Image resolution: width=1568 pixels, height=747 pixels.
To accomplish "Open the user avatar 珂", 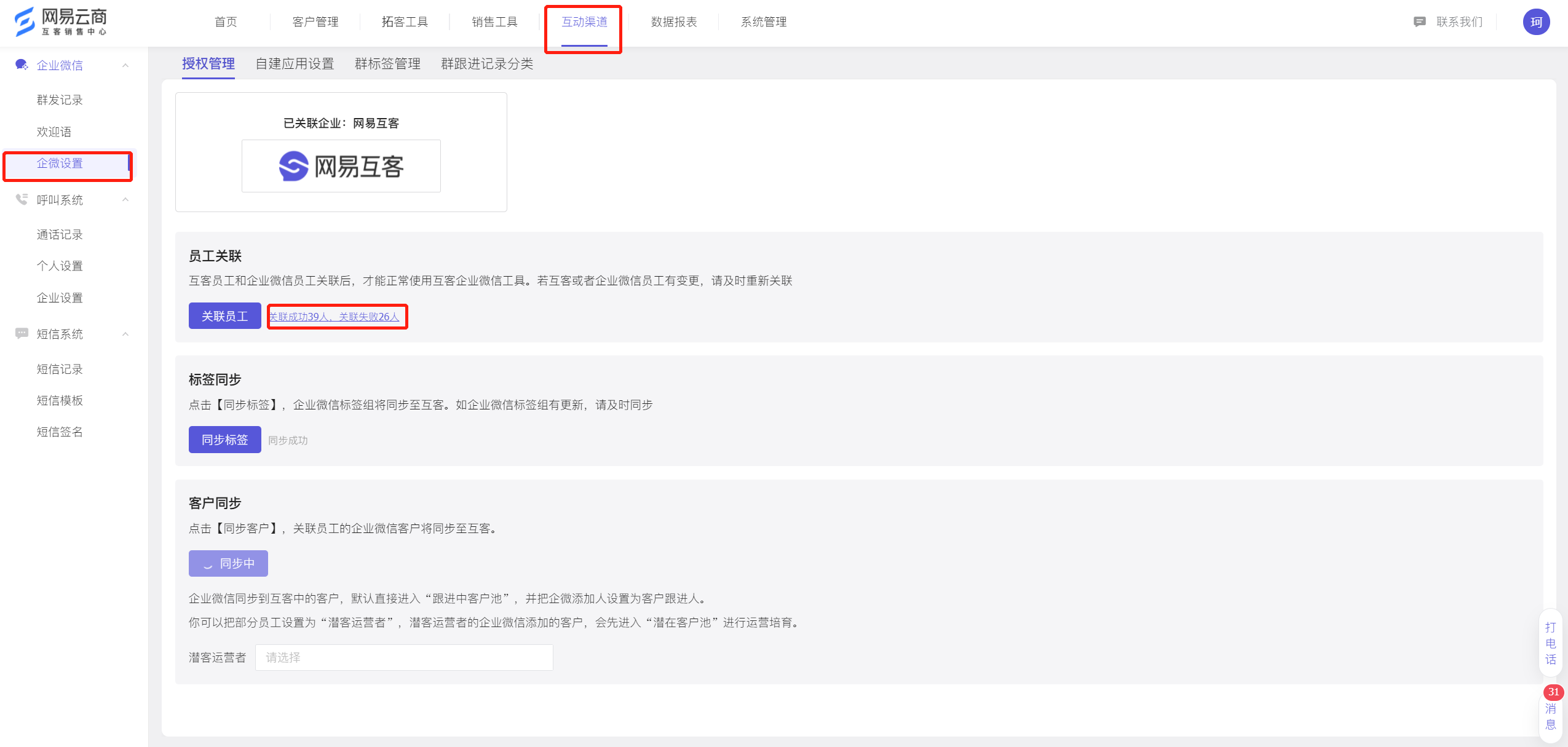I will click(x=1535, y=22).
